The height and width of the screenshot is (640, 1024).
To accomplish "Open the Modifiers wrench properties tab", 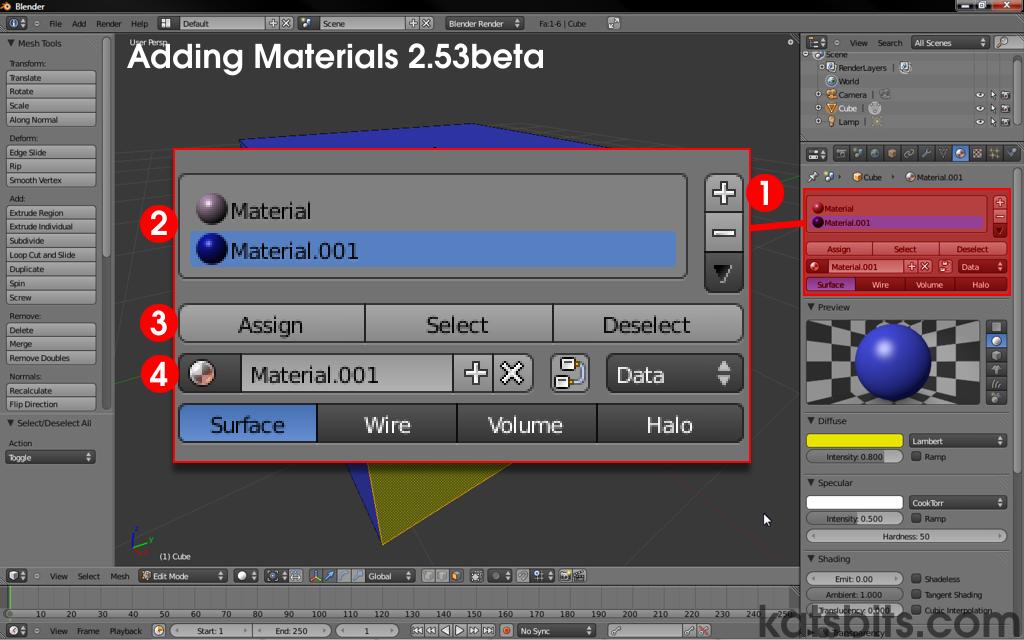I will (926, 153).
